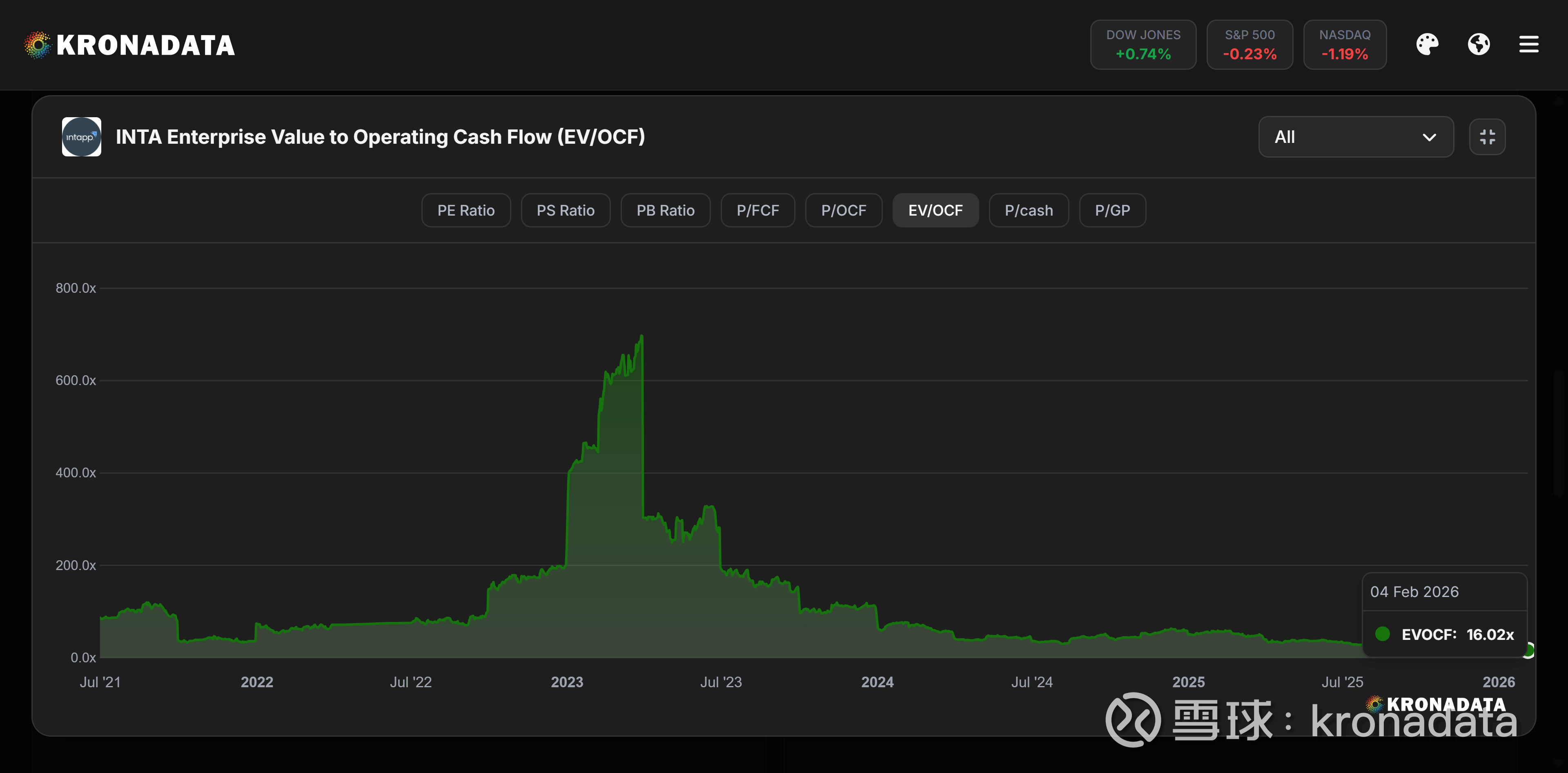
Task: Switch to the PE Ratio tab
Action: [x=465, y=211]
